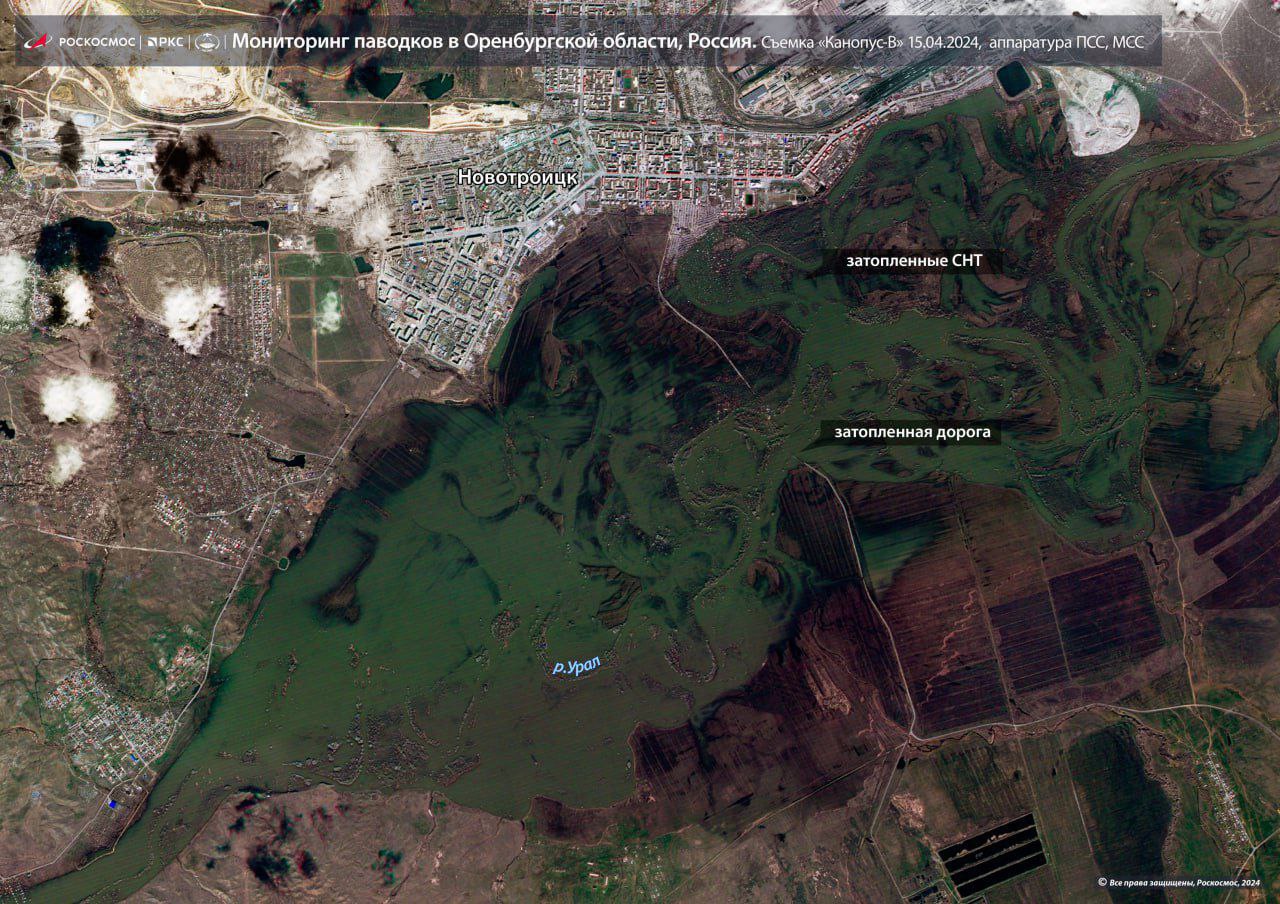Select the Новотроицк city label
The image size is (1280, 904).
(517, 177)
